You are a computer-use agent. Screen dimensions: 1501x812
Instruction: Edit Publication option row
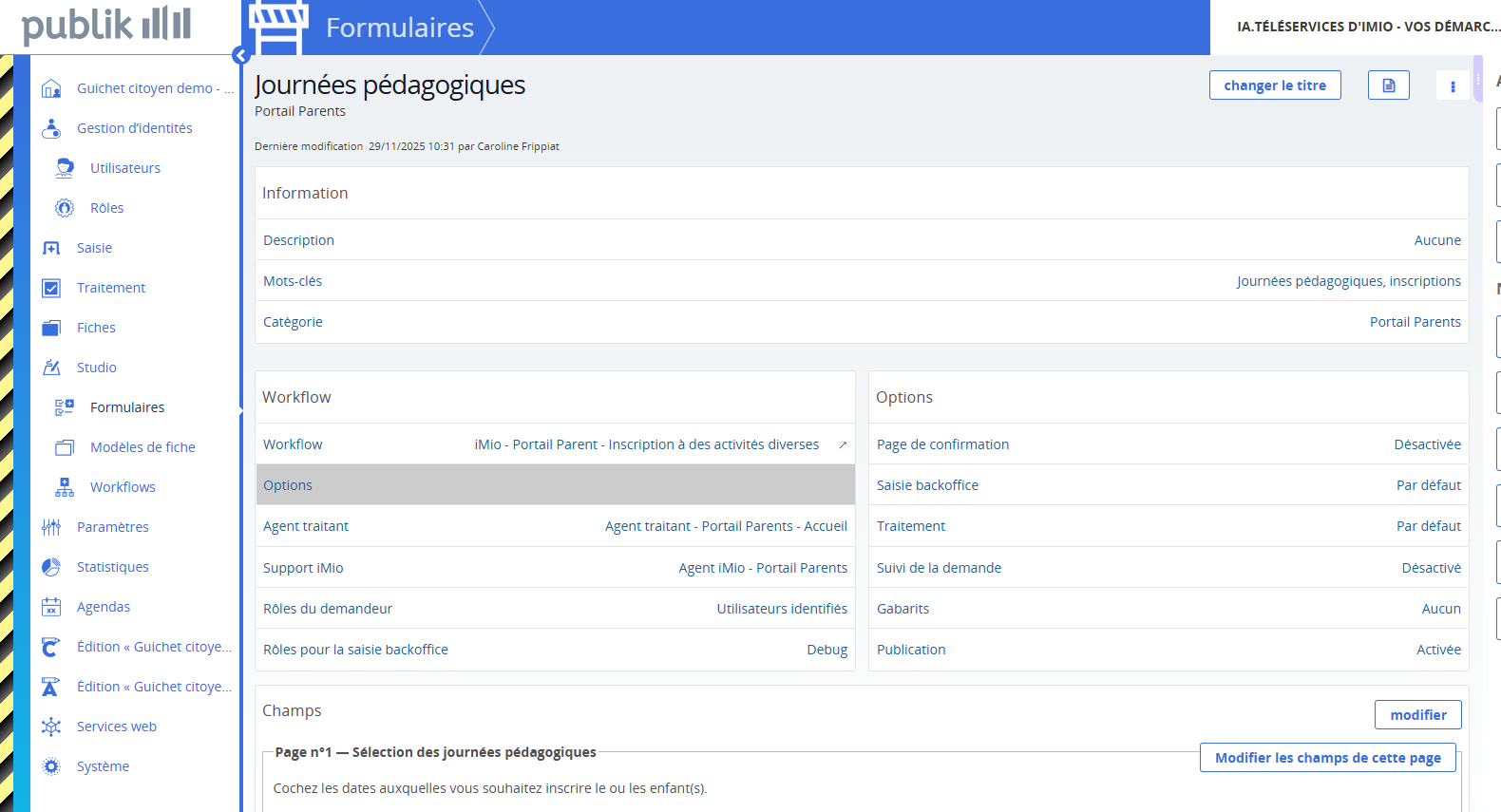(x=1168, y=650)
